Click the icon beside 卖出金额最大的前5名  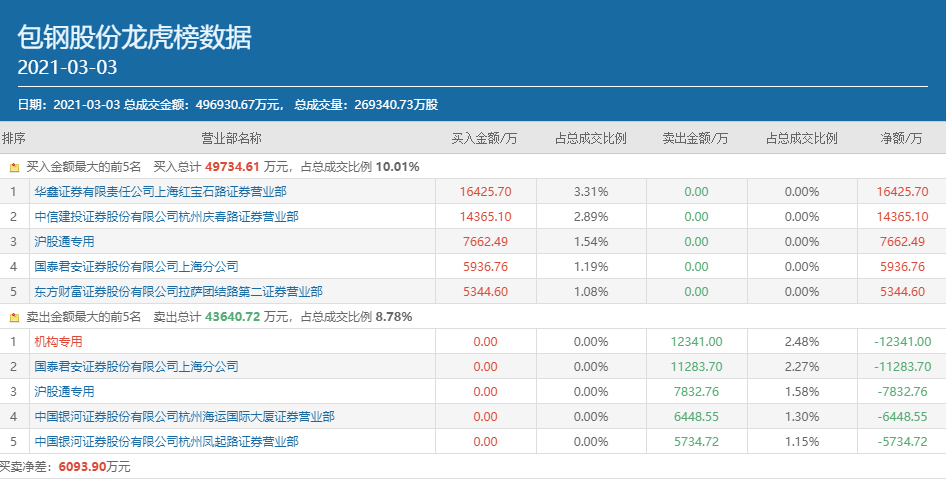(x=14, y=317)
